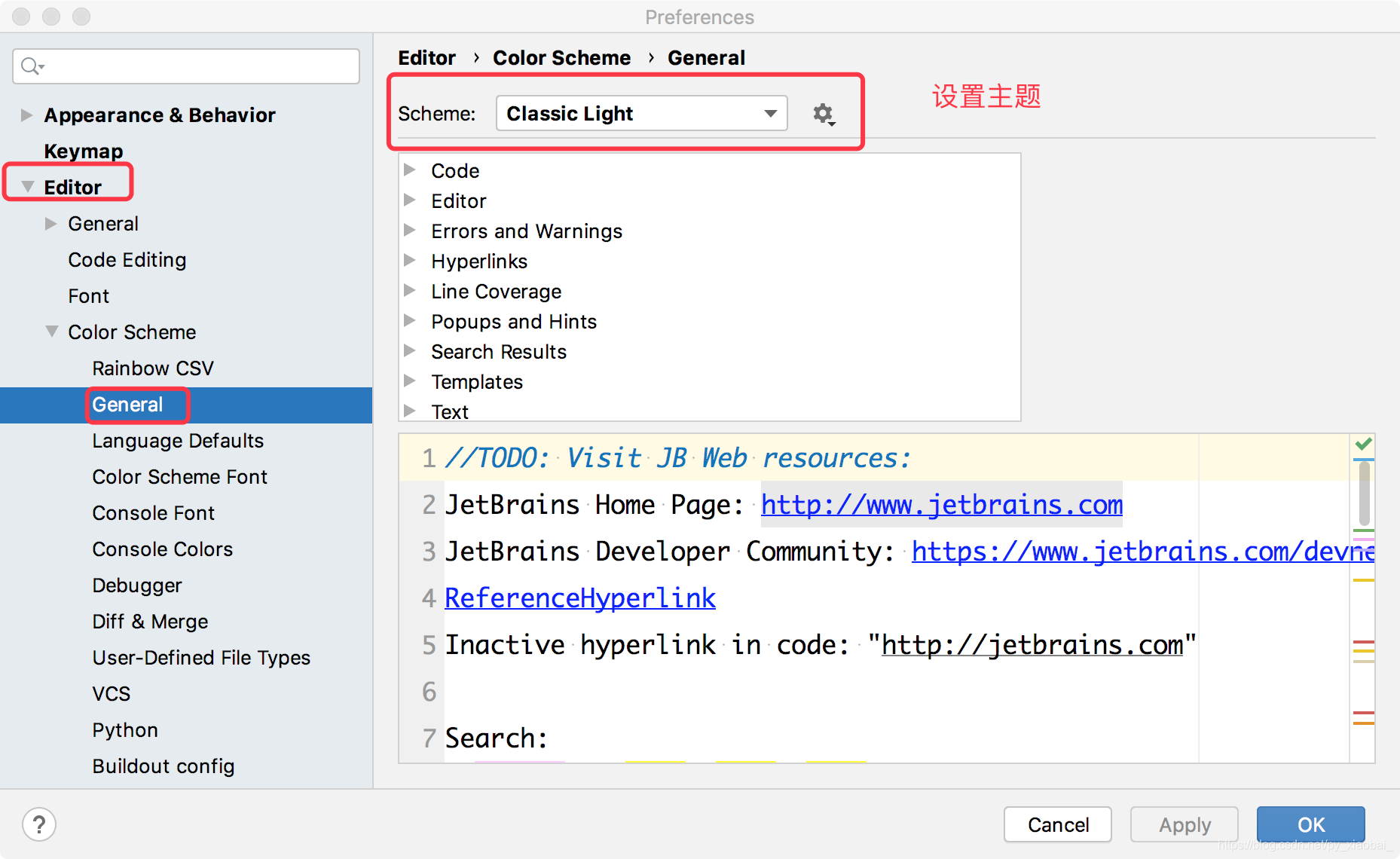The height and width of the screenshot is (859, 1400).
Task: Collapse the Color Scheme node arrow
Action: 51,332
